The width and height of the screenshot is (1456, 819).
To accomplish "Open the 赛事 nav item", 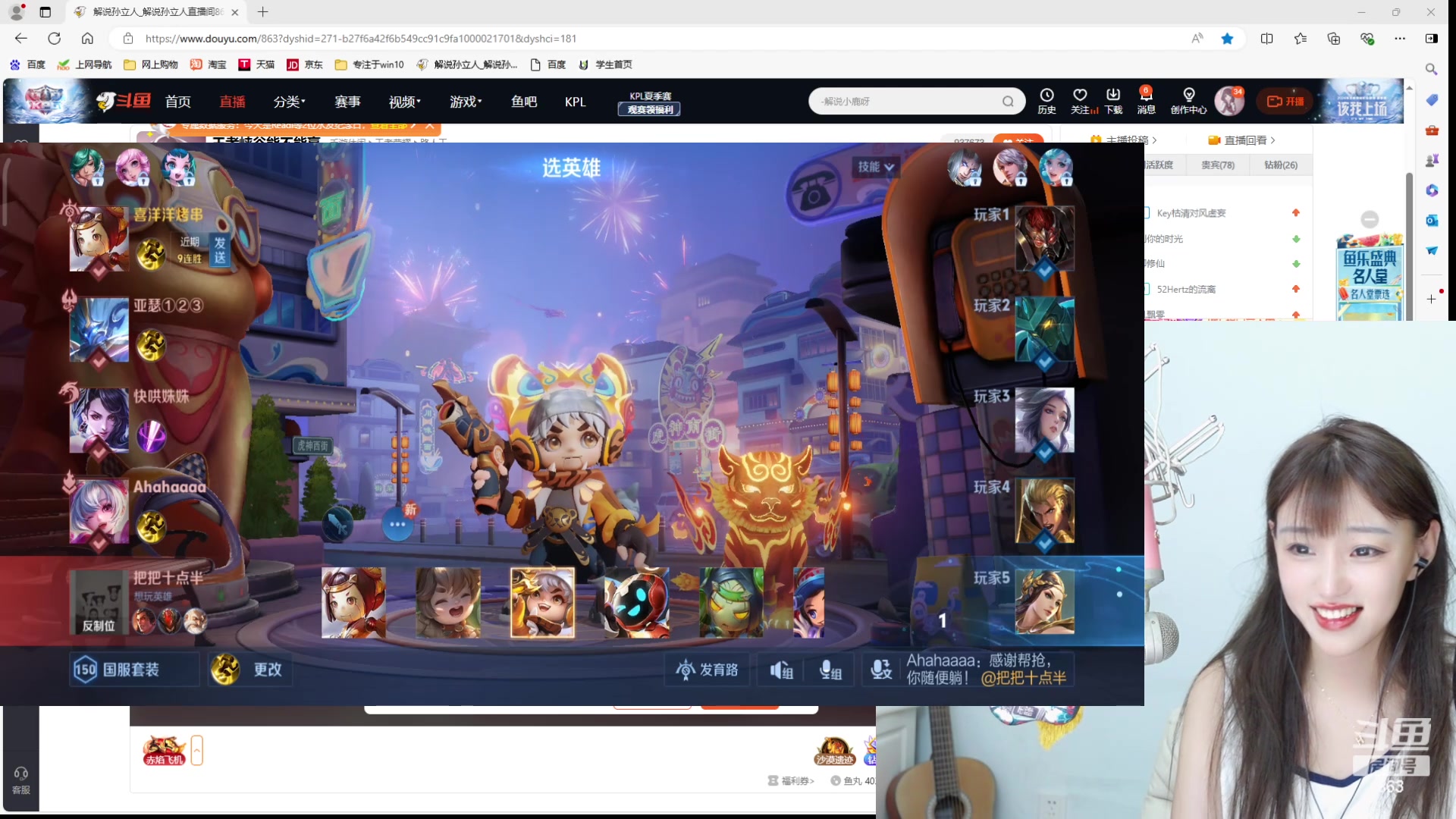I will point(348,102).
